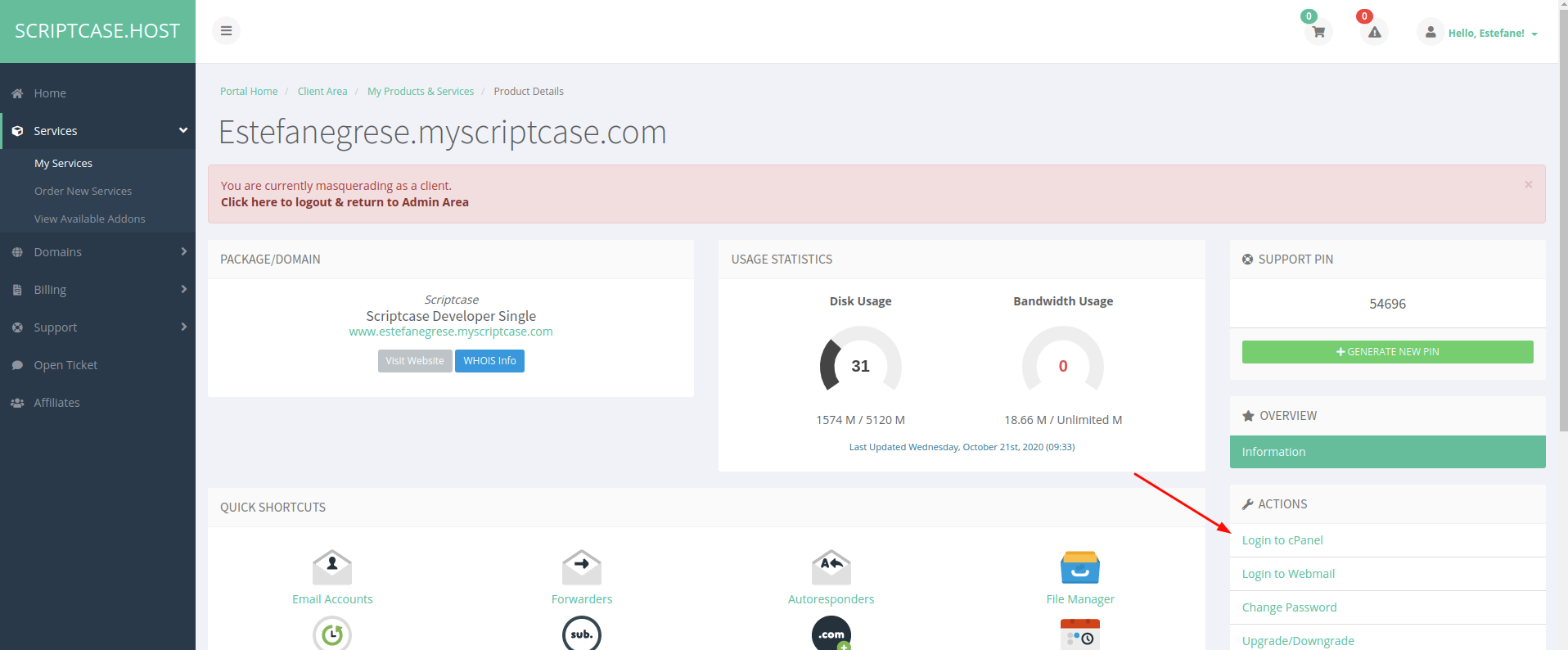
Task: Click the Billing document icon
Action: (x=17, y=290)
